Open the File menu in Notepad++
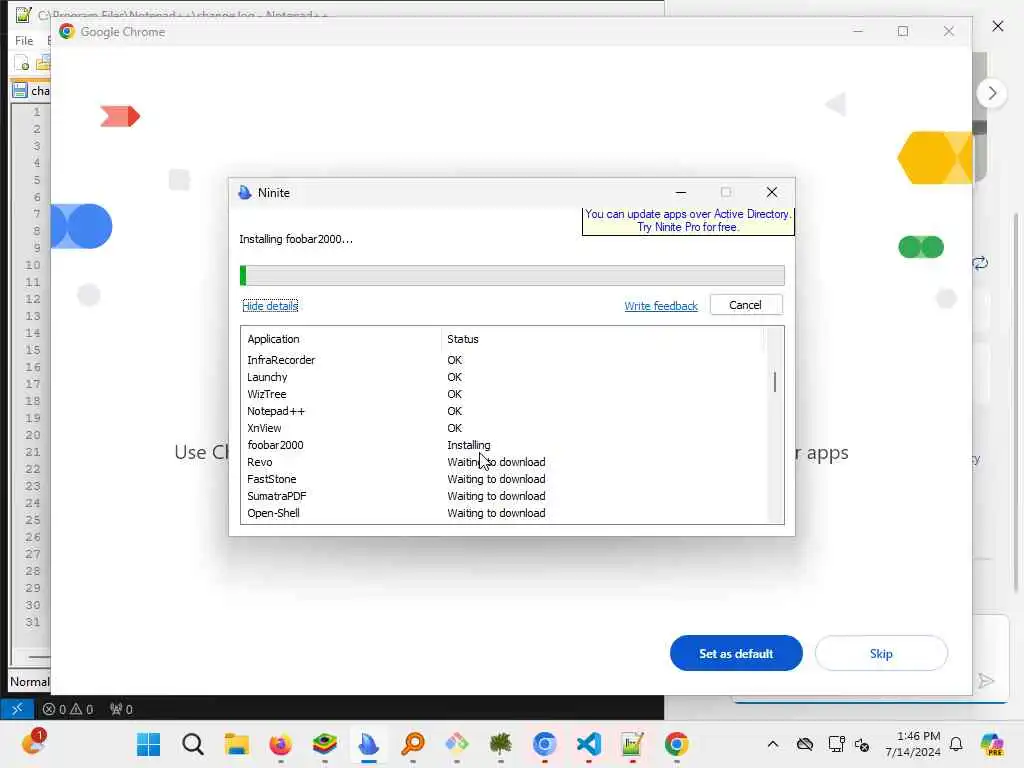1024x768 pixels. 24,40
